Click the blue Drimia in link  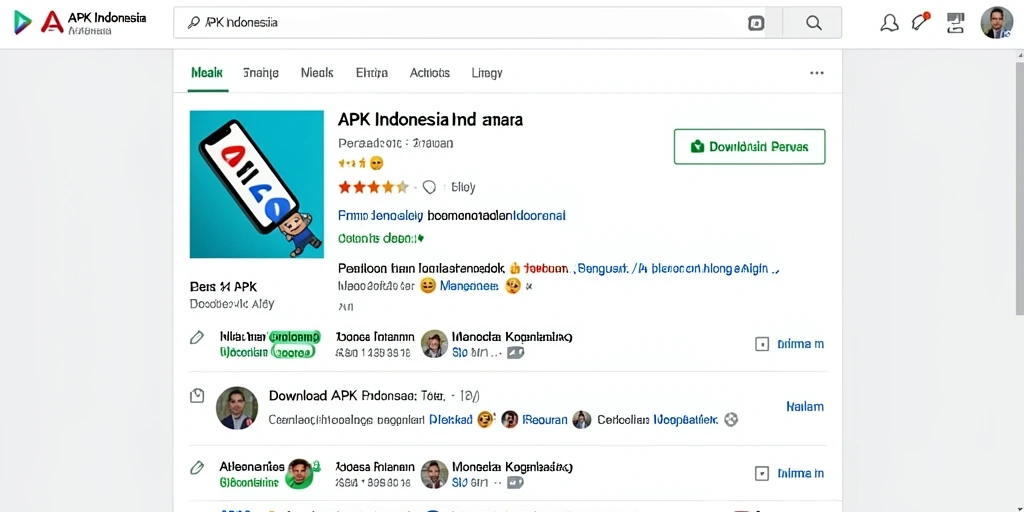pos(801,473)
